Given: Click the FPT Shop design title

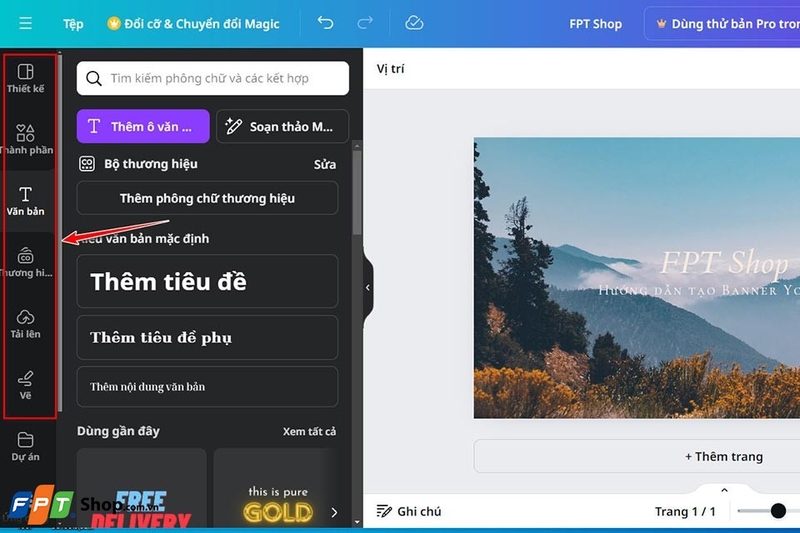Looking at the screenshot, I should [x=595, y=24].
